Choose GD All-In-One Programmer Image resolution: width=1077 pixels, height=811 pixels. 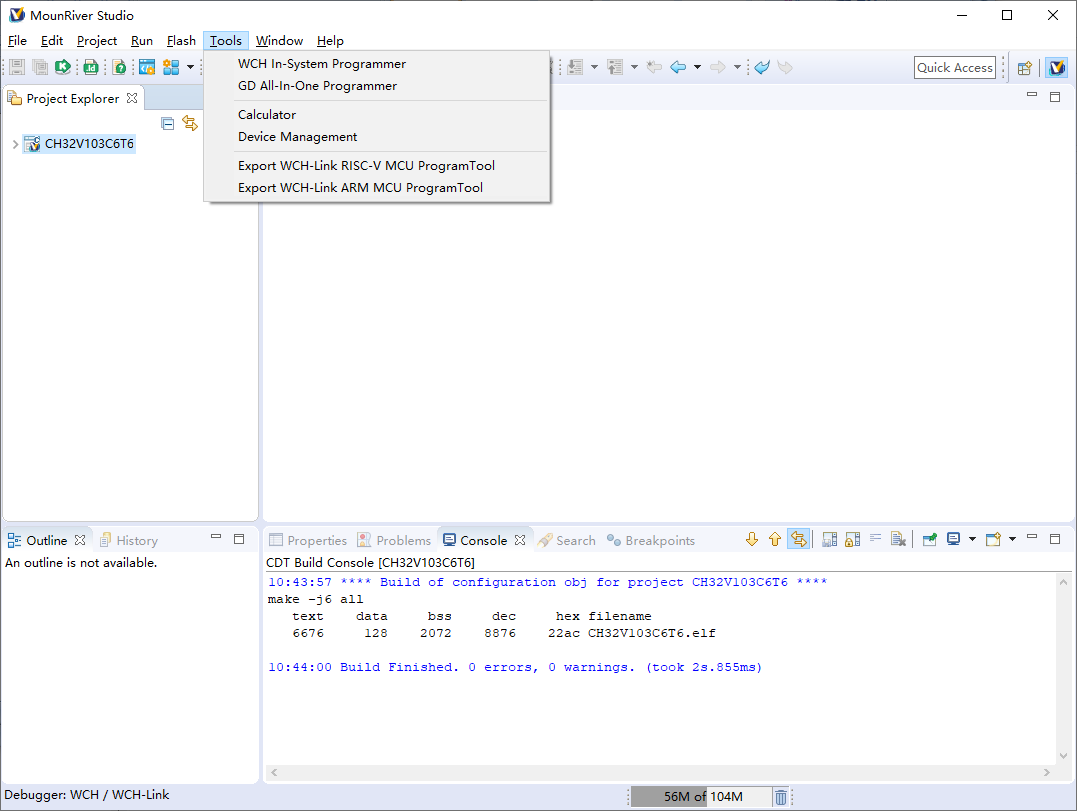376,86
